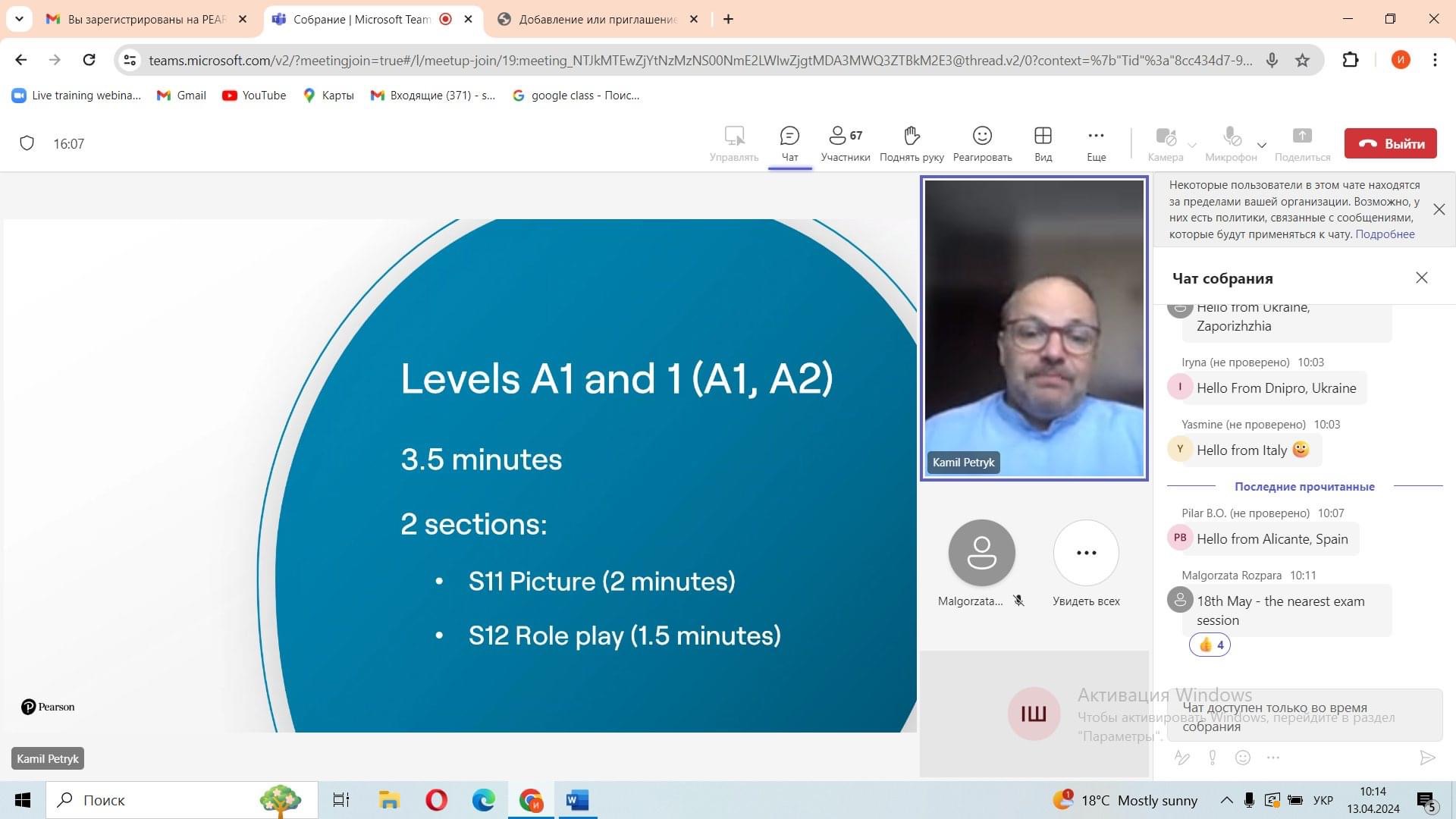Close the Чат собрания panel
This screenshot has width=1456, height=819.
point(1422,278)
